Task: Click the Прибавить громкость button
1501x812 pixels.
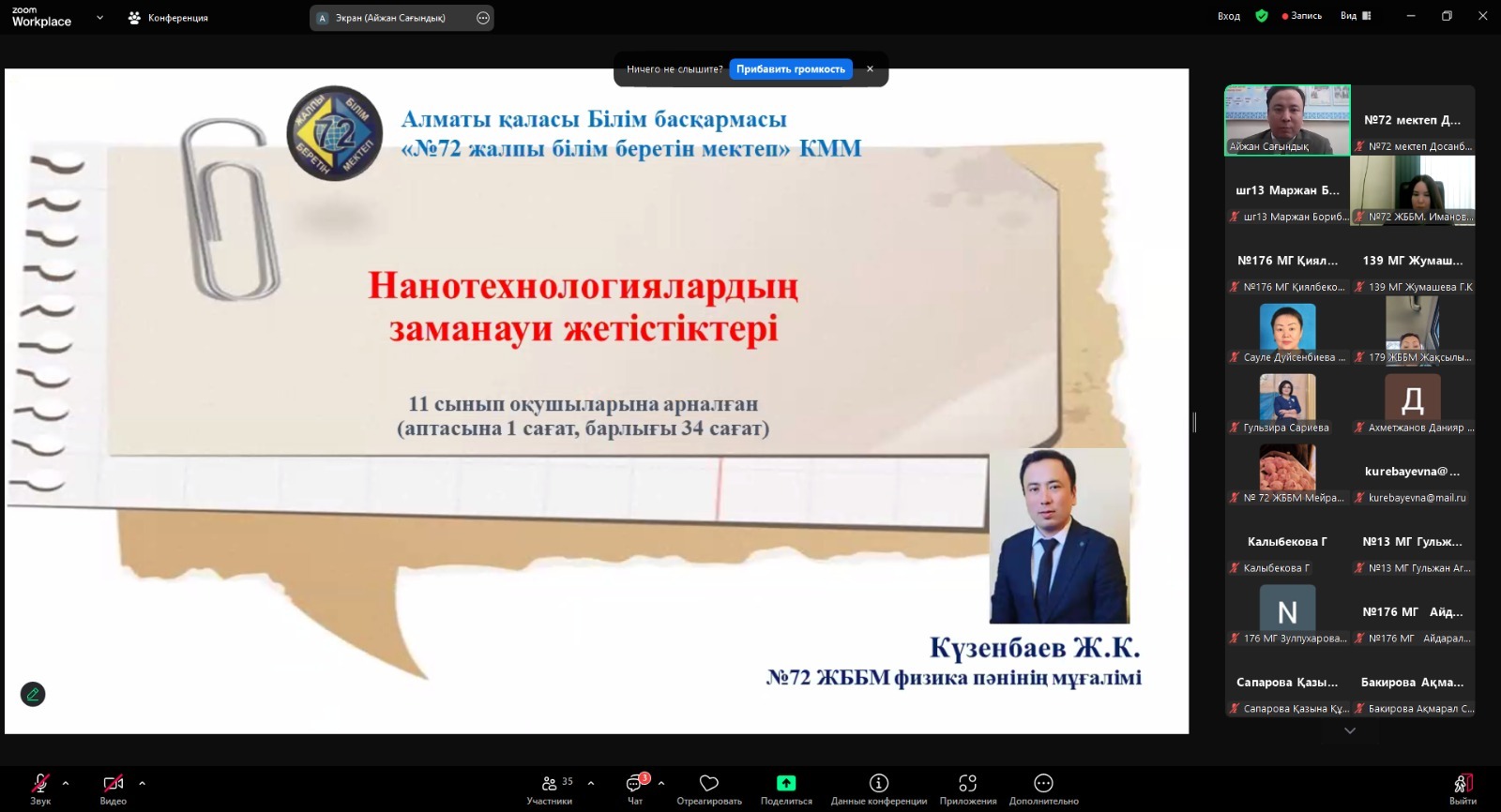Action: click(790, 69)
